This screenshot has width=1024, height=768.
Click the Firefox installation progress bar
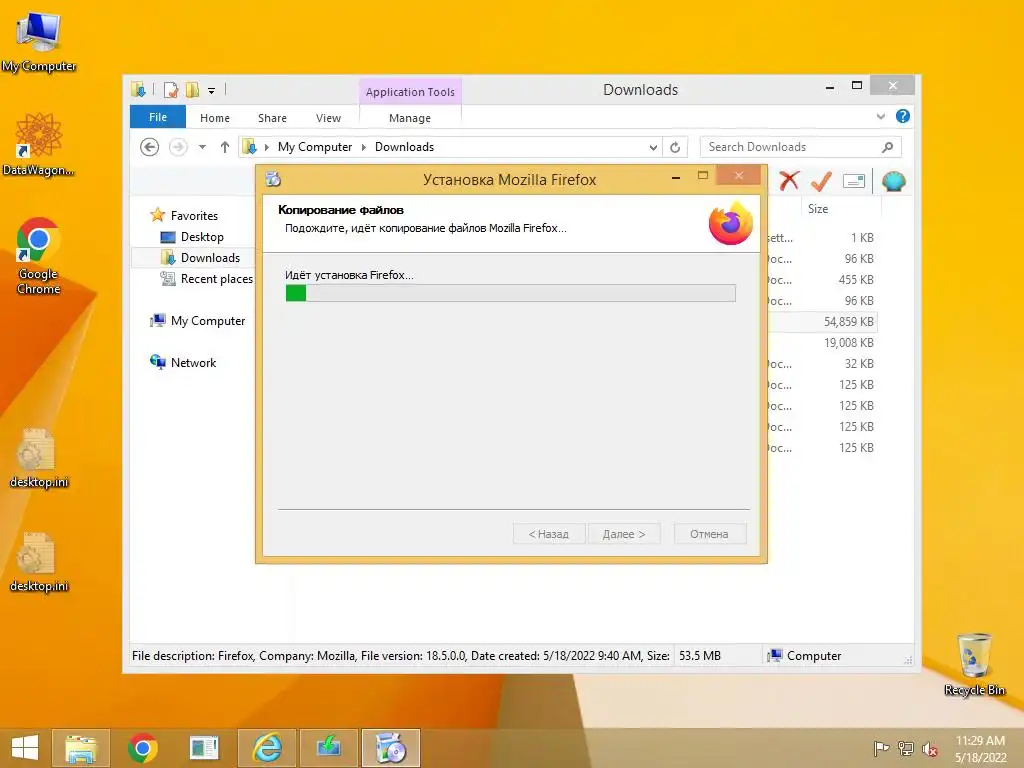tap(511, 293)
